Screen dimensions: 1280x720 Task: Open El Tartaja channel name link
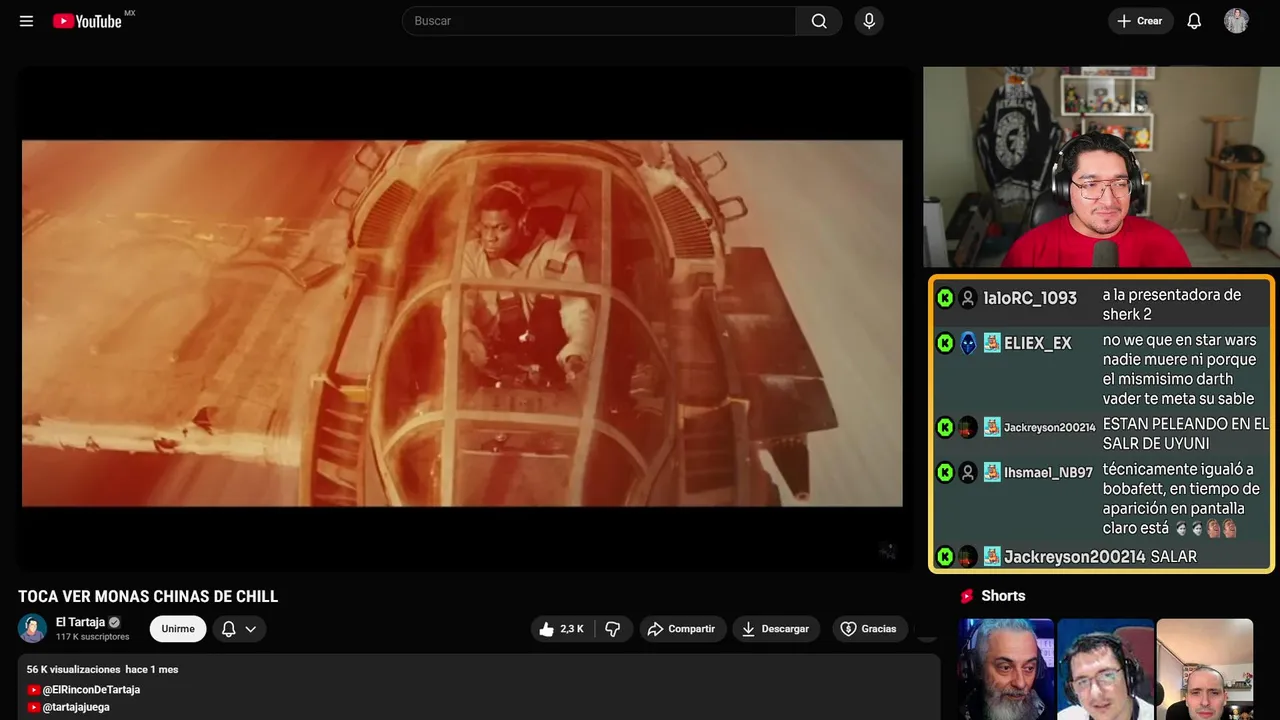(x=80, y=622)
